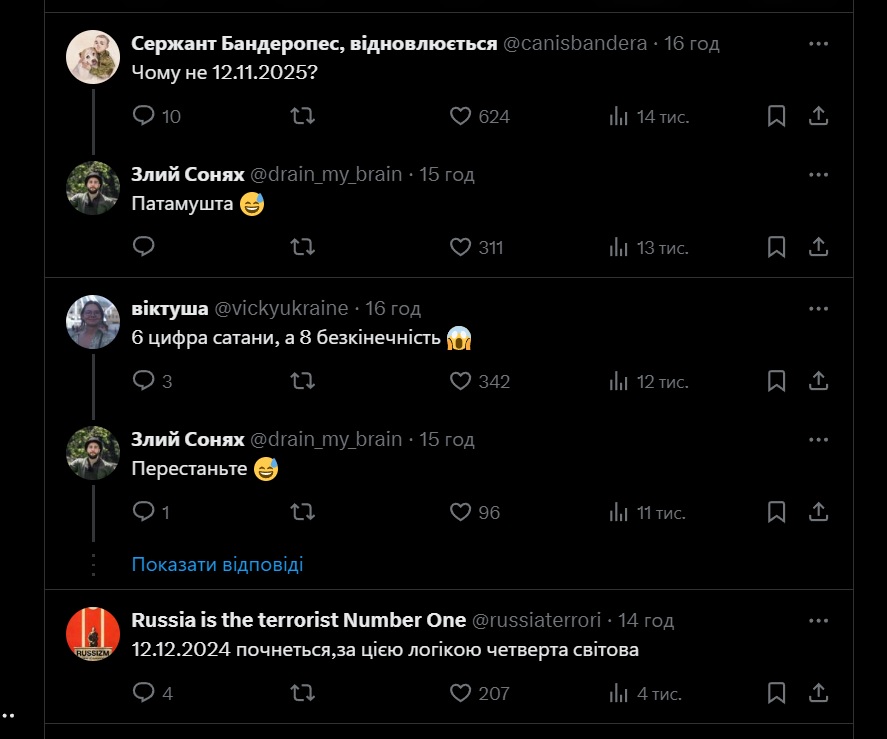Screen dimensions: 887x739
Task: View analytics of the "Патамушта" reply
Action: point(619,247)
